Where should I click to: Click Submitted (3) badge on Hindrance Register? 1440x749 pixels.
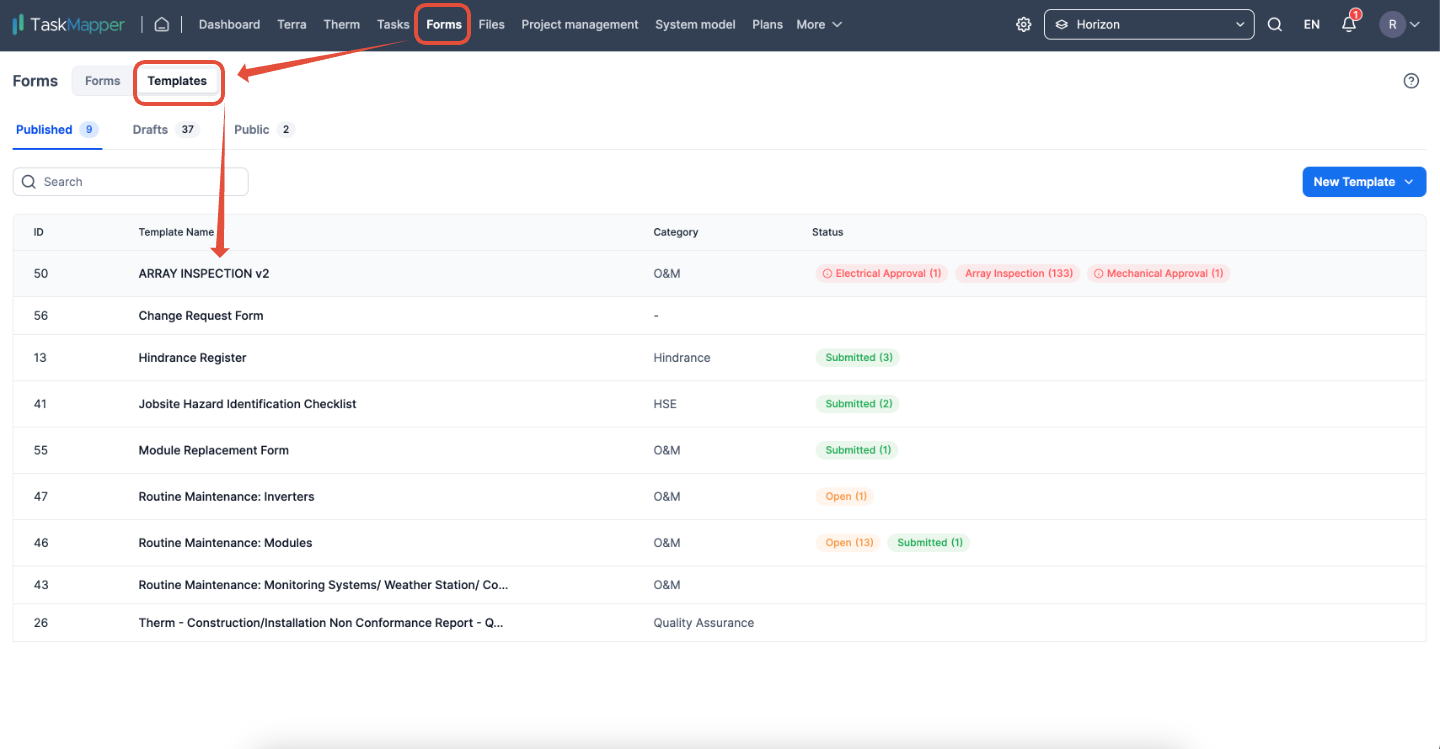(x=858, y=358)
